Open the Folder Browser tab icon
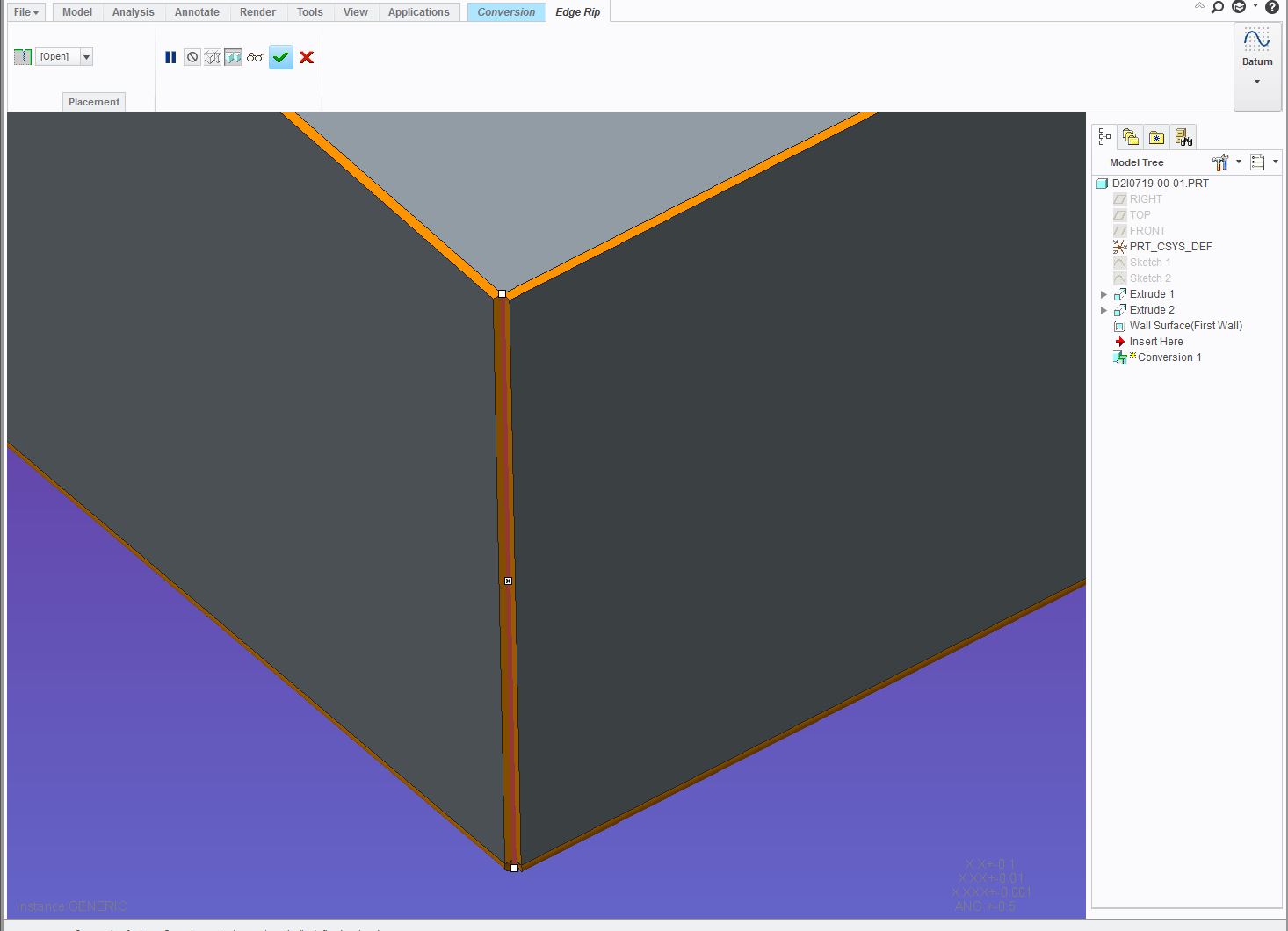 pyautogui.click(x=1131, y=137)
